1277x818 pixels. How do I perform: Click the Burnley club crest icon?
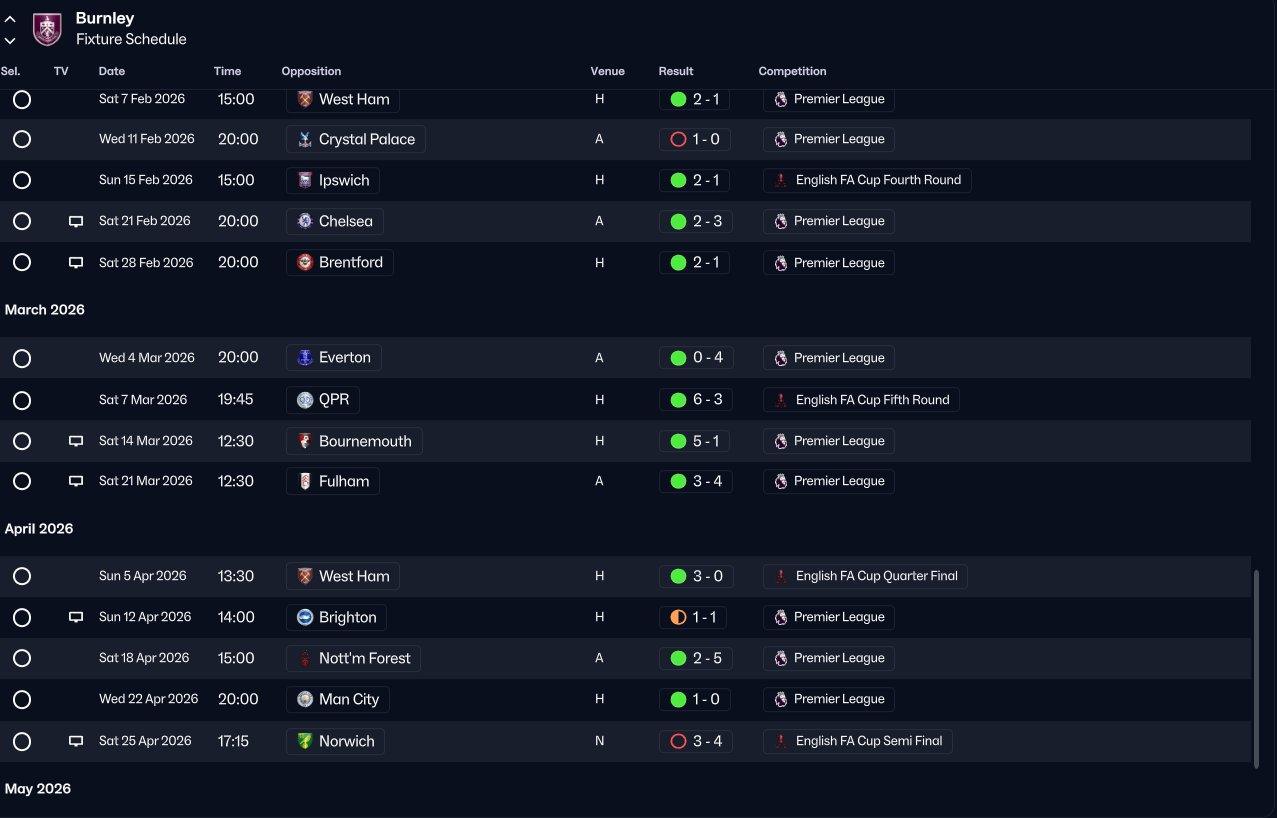point(47,29)
